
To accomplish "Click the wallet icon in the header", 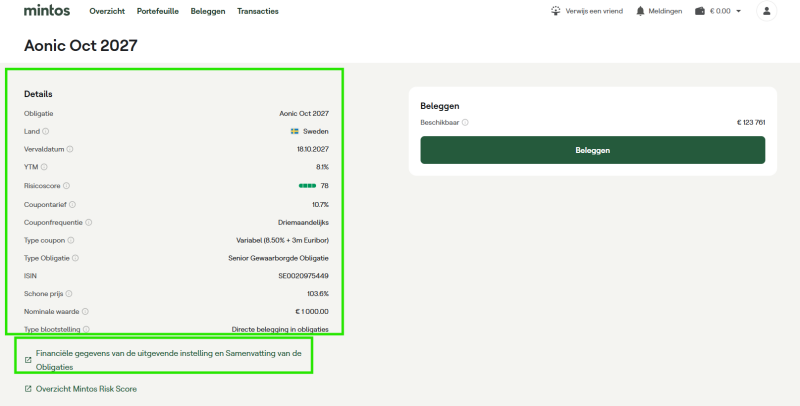I will click(x=699, y=11).
